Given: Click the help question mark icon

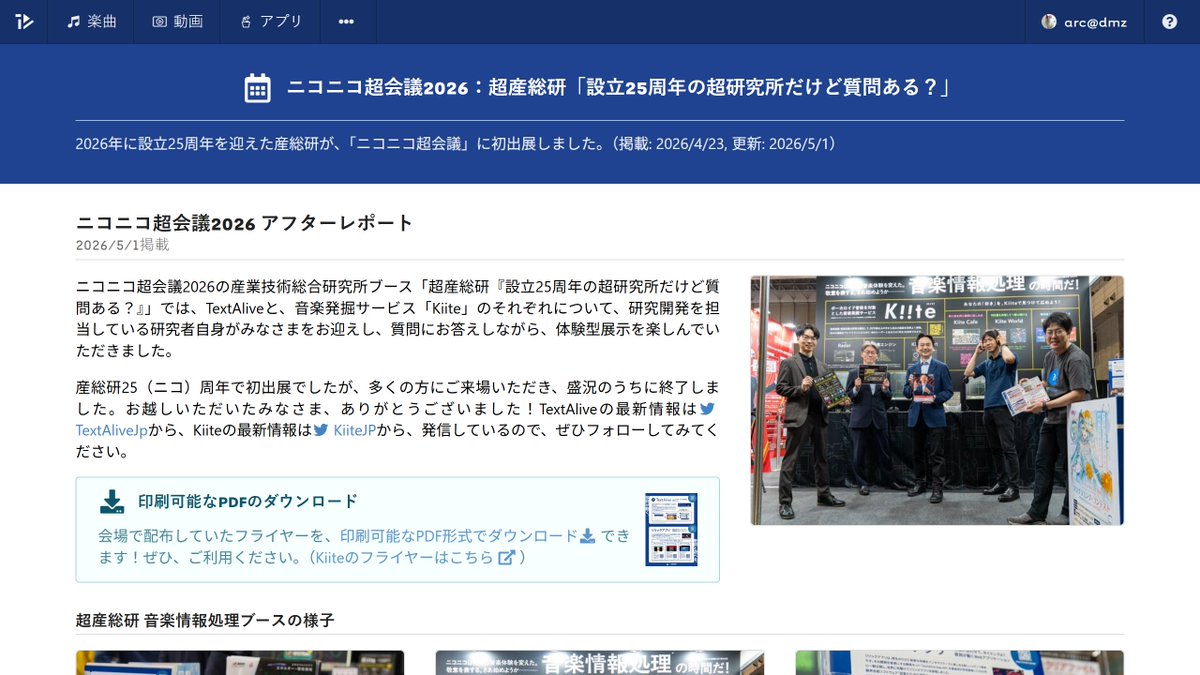Looking at the screenshot, I should point(1169,21).
